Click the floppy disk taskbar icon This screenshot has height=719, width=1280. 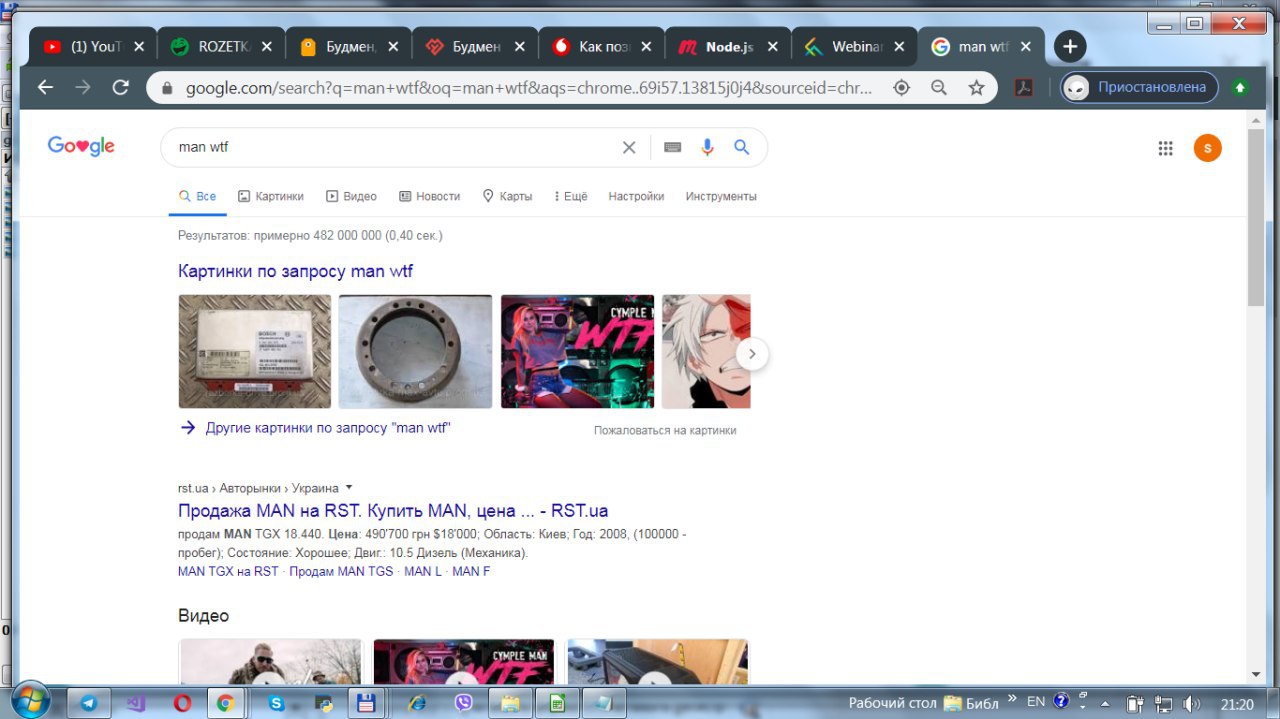click(x=367, y=703)
